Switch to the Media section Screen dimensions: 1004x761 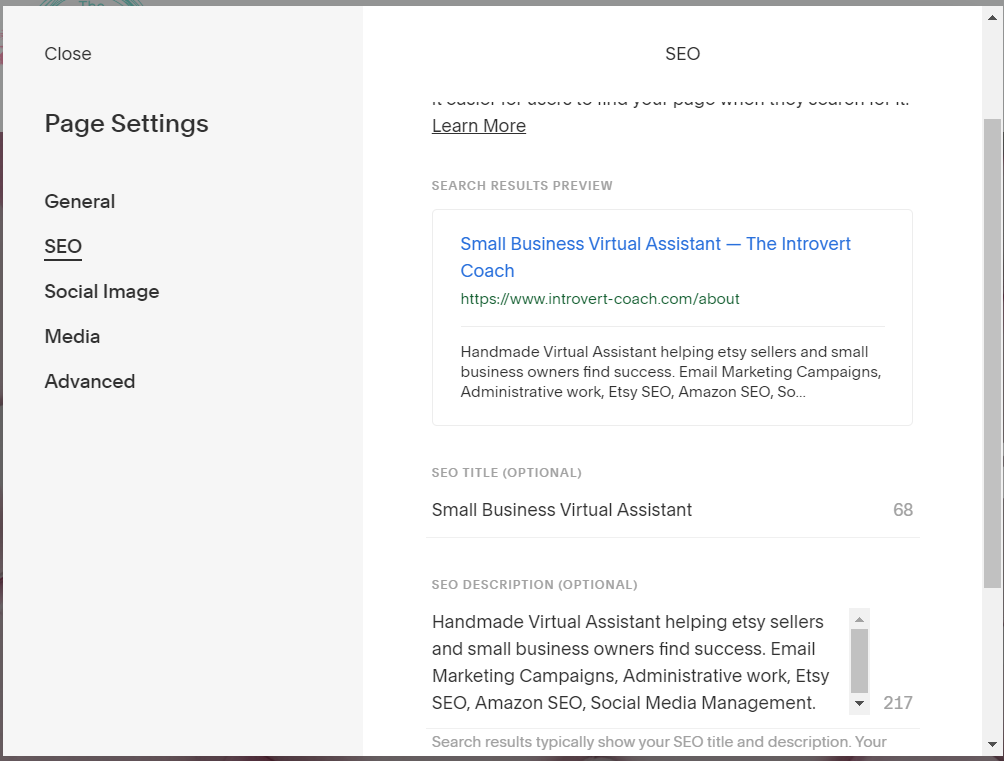pyautogui.click(x=72, y=336)
